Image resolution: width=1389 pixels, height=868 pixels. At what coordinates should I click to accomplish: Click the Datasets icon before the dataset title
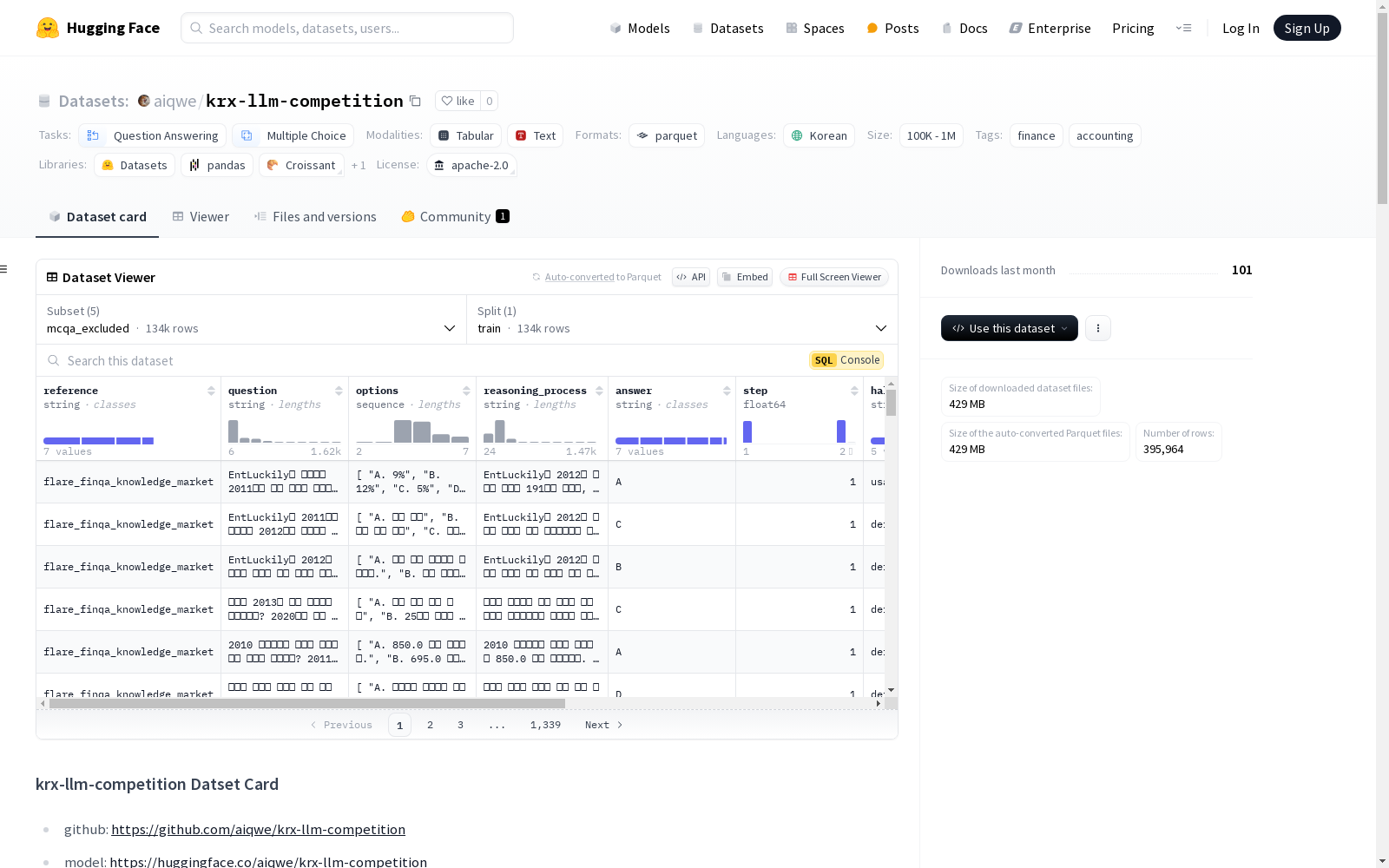(44, 101)
